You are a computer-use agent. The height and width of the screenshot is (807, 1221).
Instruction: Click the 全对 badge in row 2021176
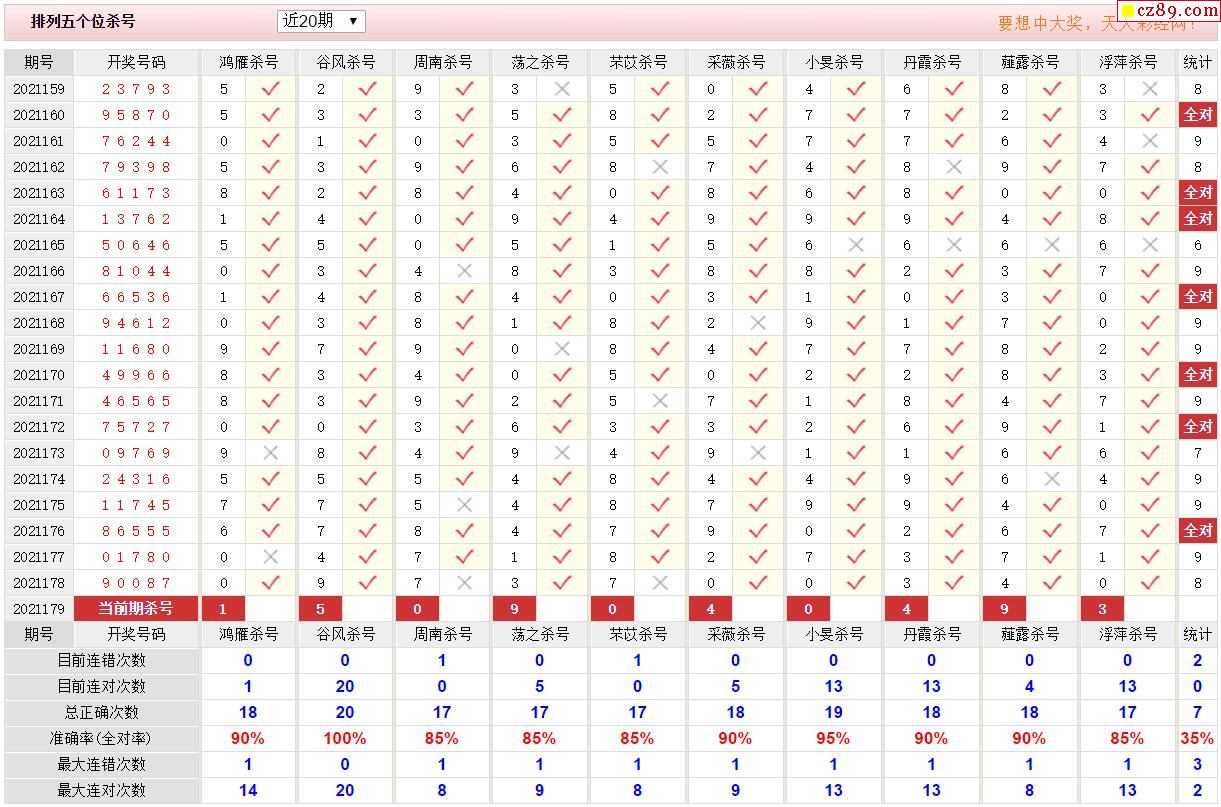click(1198, 531)
